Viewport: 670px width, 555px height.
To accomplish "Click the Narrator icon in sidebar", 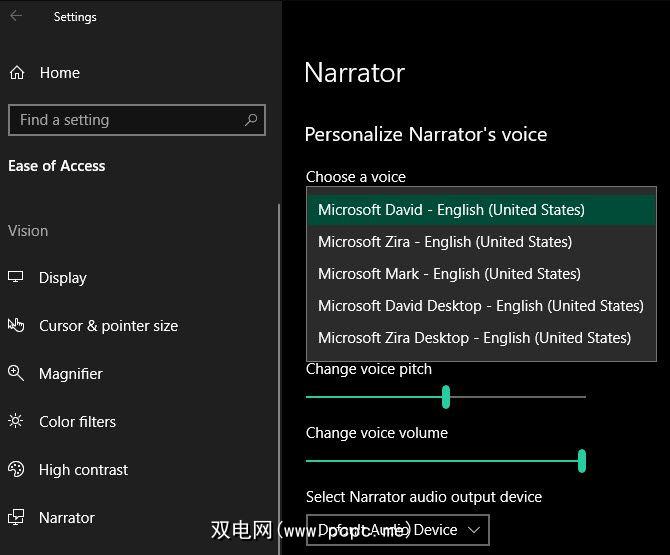I will tap(16, 518).
